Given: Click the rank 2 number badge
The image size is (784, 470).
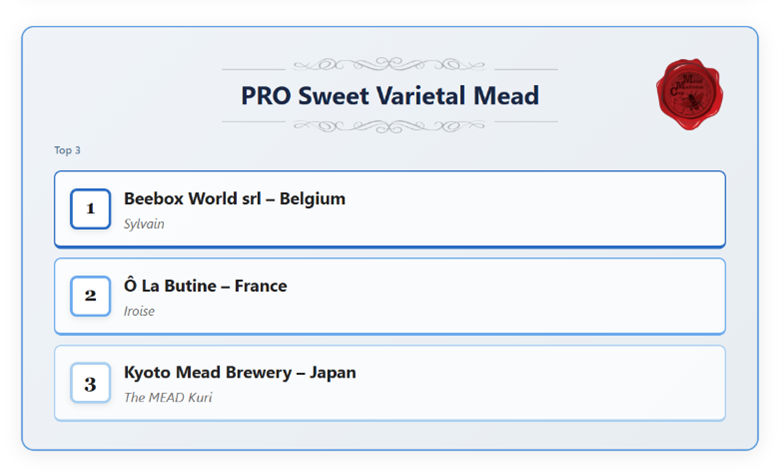Looking at the screenshot, I should pos(90,296).
